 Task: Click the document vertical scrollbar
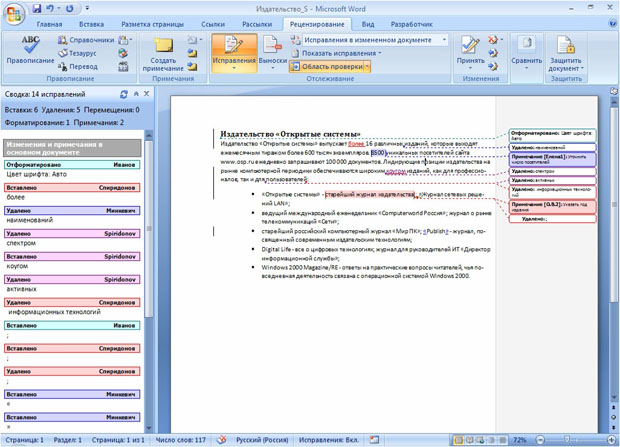[614, 204]
